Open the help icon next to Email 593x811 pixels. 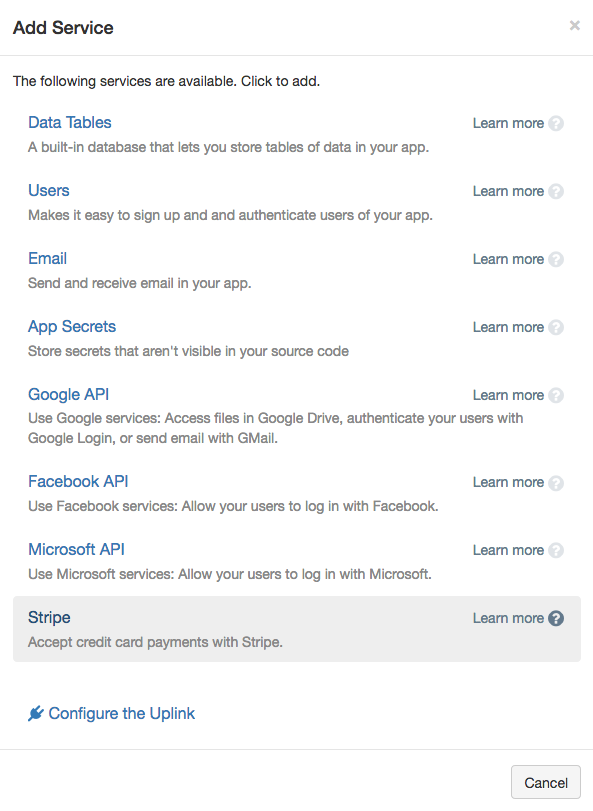[556, 259]
